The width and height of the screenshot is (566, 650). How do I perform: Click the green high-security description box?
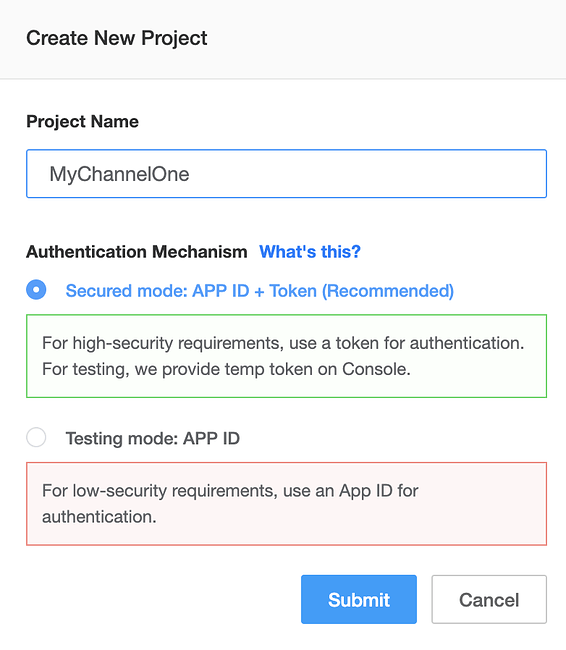pos(287,356)
